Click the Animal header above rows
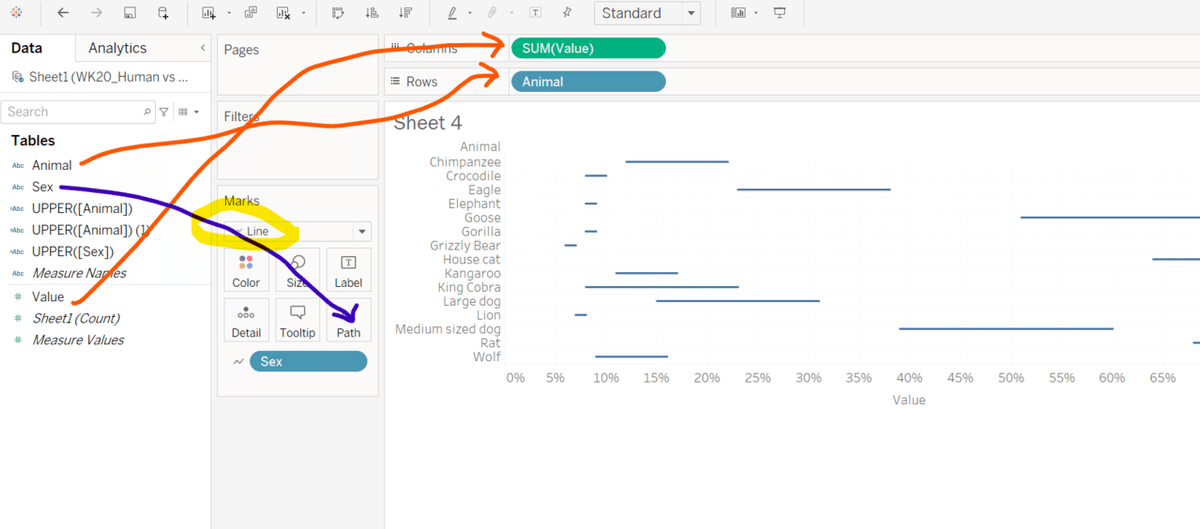 pos(480,147)
